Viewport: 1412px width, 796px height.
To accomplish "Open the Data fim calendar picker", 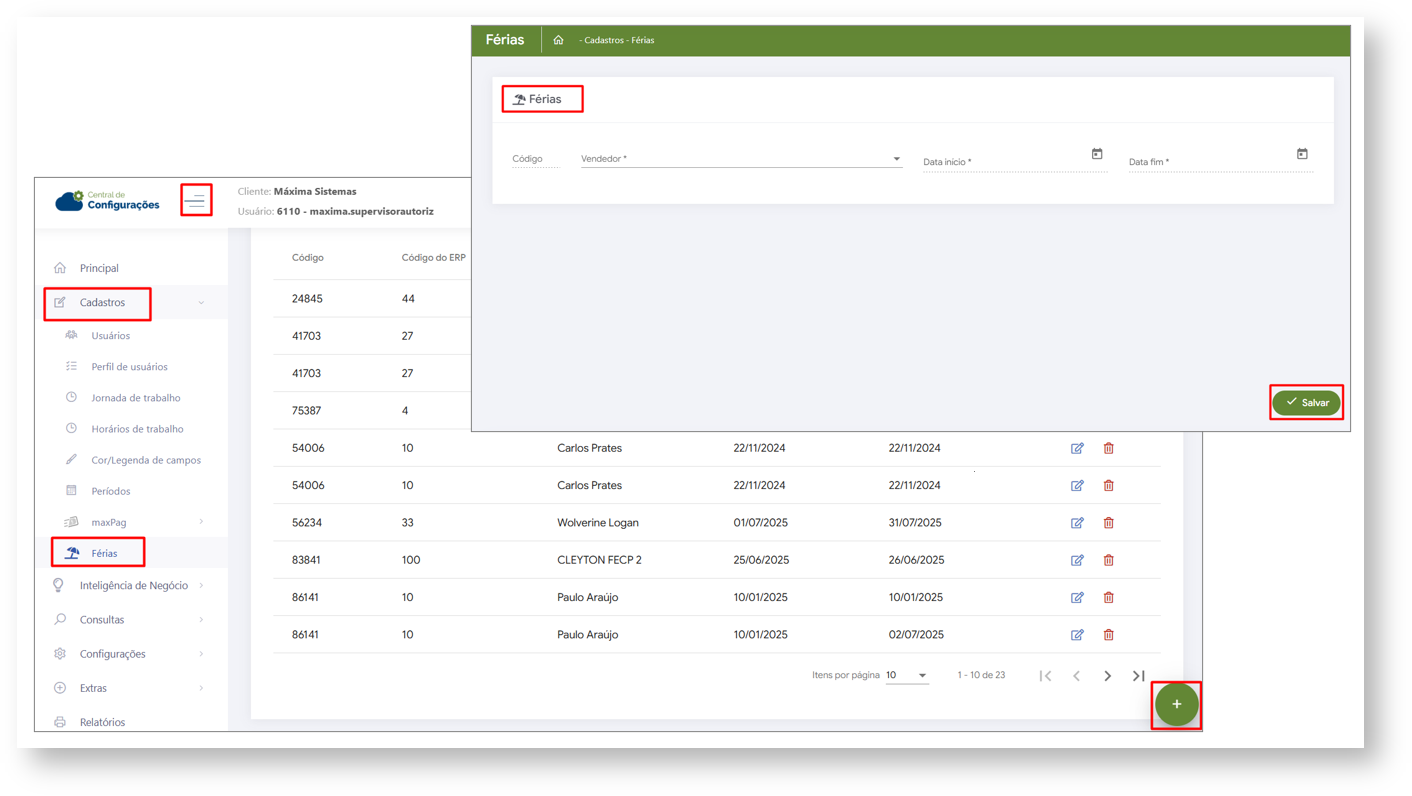I will 1302,154.
